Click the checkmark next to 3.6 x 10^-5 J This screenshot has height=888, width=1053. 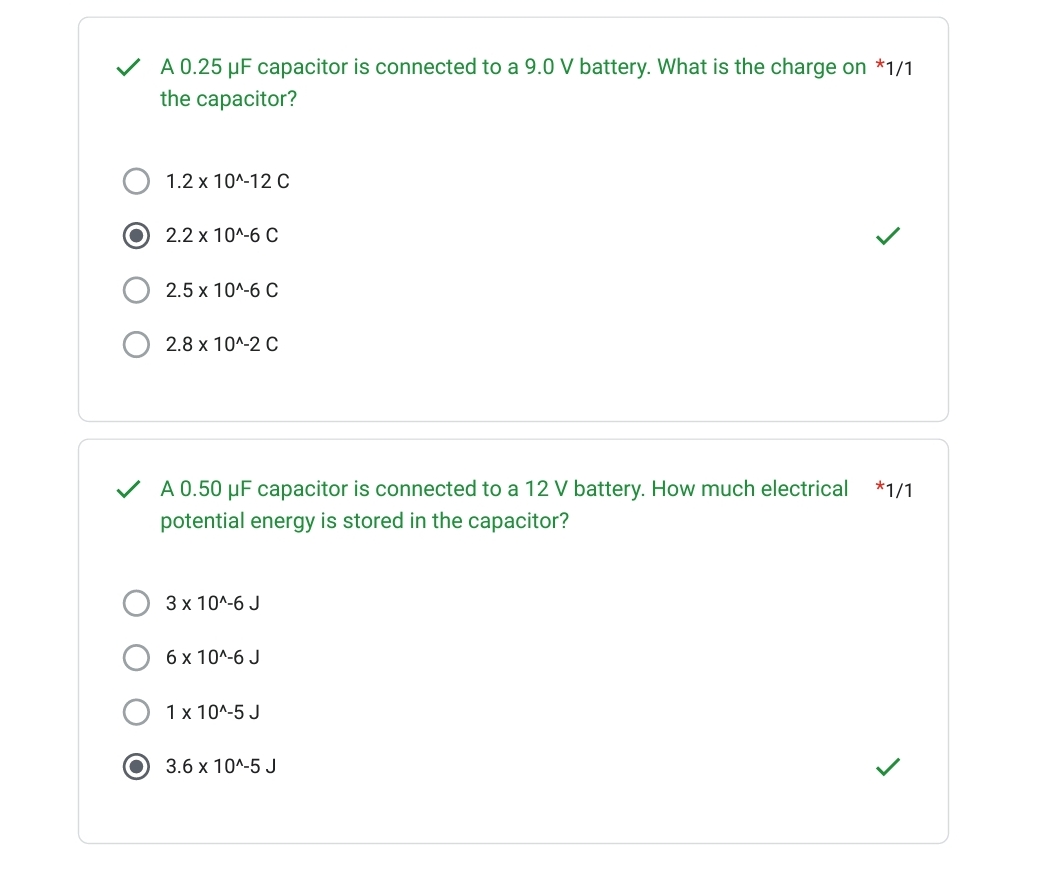[x=887, y=767]
